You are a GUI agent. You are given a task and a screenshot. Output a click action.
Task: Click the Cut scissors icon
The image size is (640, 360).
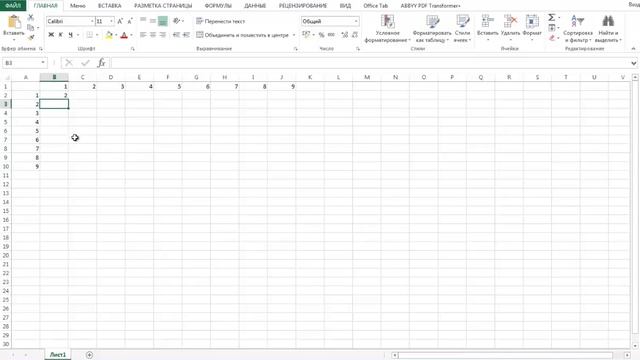(31, 17)
